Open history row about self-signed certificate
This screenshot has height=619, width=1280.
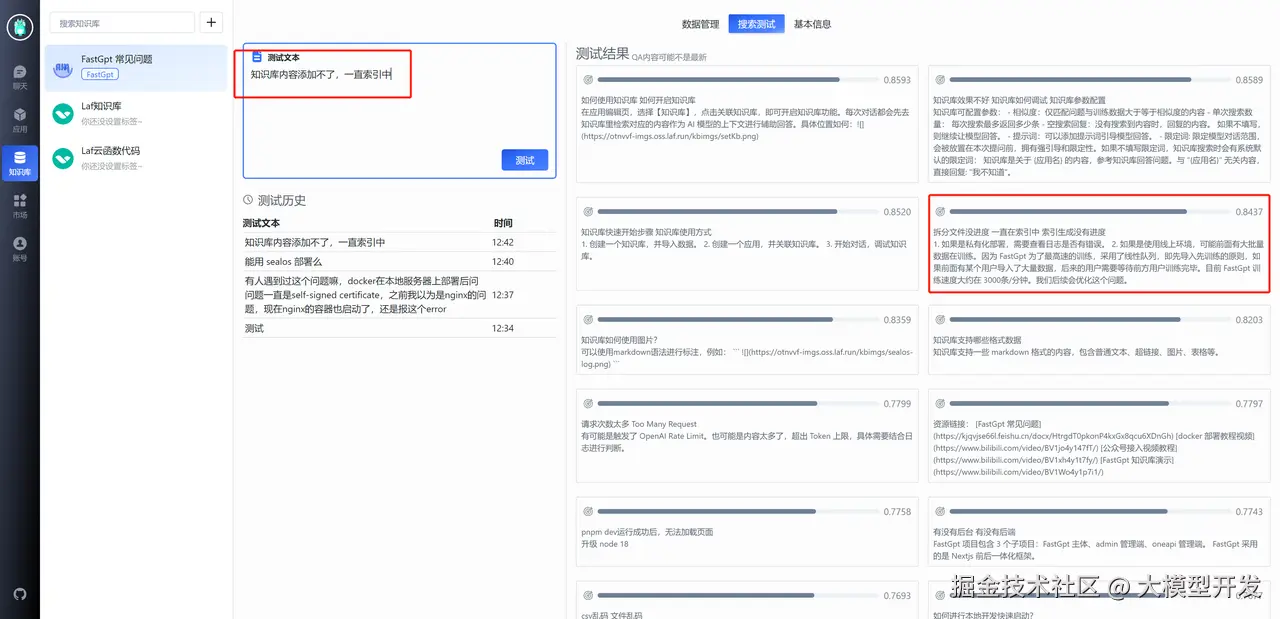[x=400, y=295]
